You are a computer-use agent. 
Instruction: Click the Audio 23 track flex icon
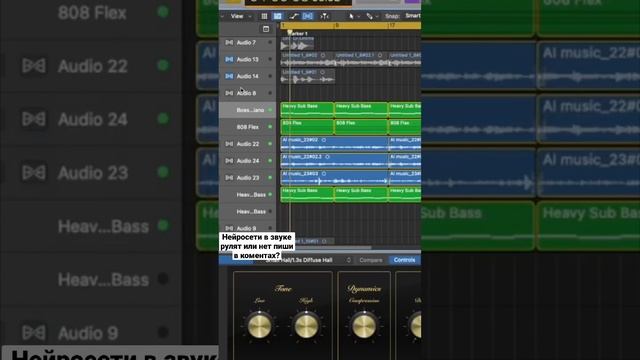(229, 178)
